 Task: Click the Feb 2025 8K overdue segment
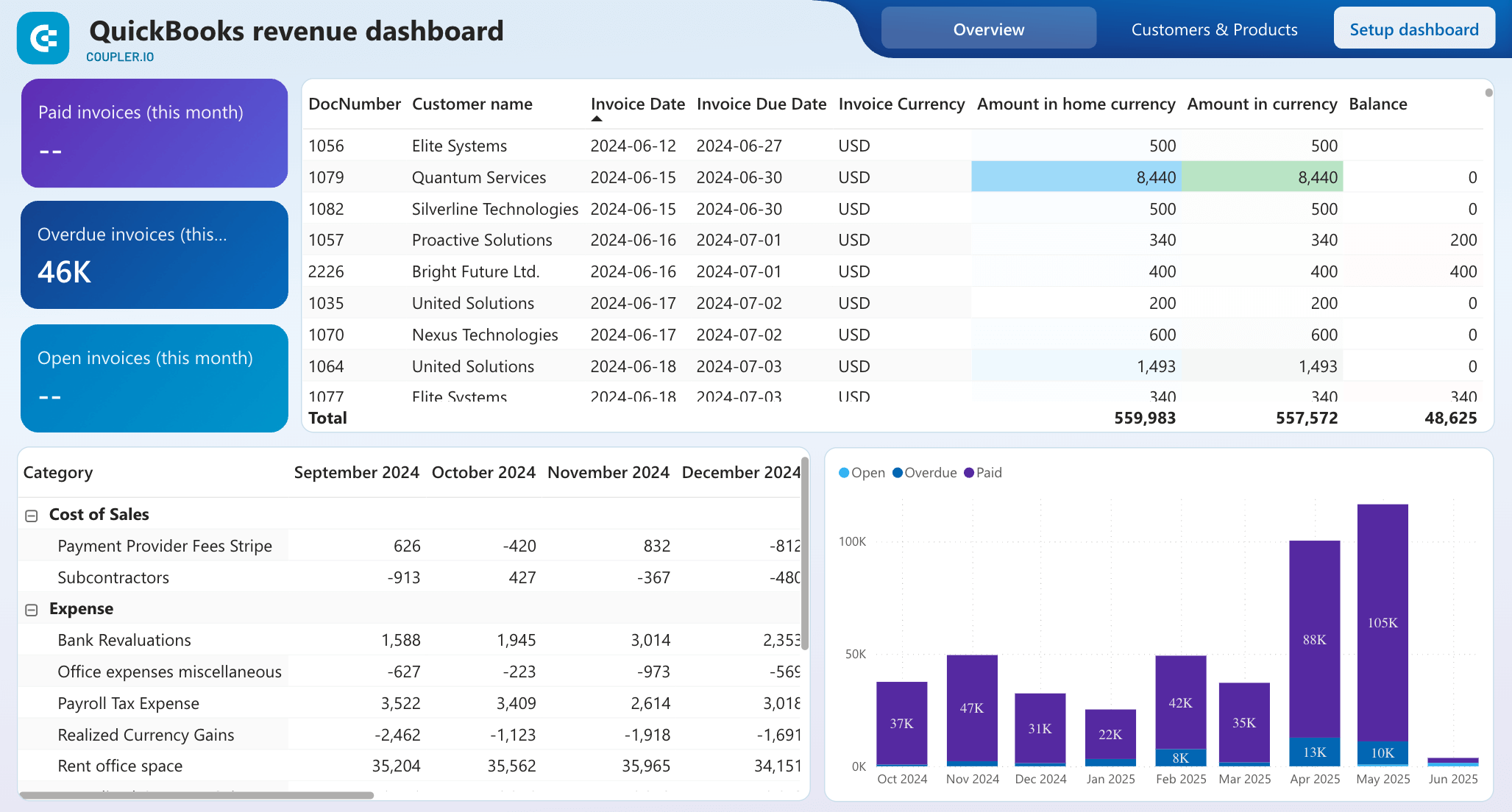click(1180, 758)
